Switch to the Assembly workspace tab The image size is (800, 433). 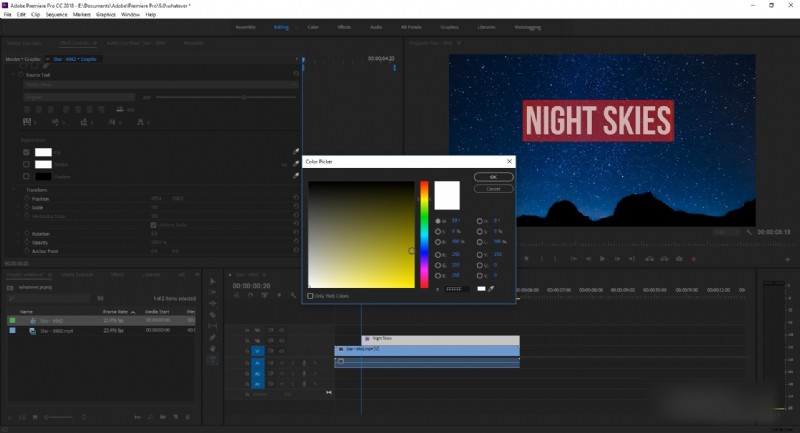245,27
